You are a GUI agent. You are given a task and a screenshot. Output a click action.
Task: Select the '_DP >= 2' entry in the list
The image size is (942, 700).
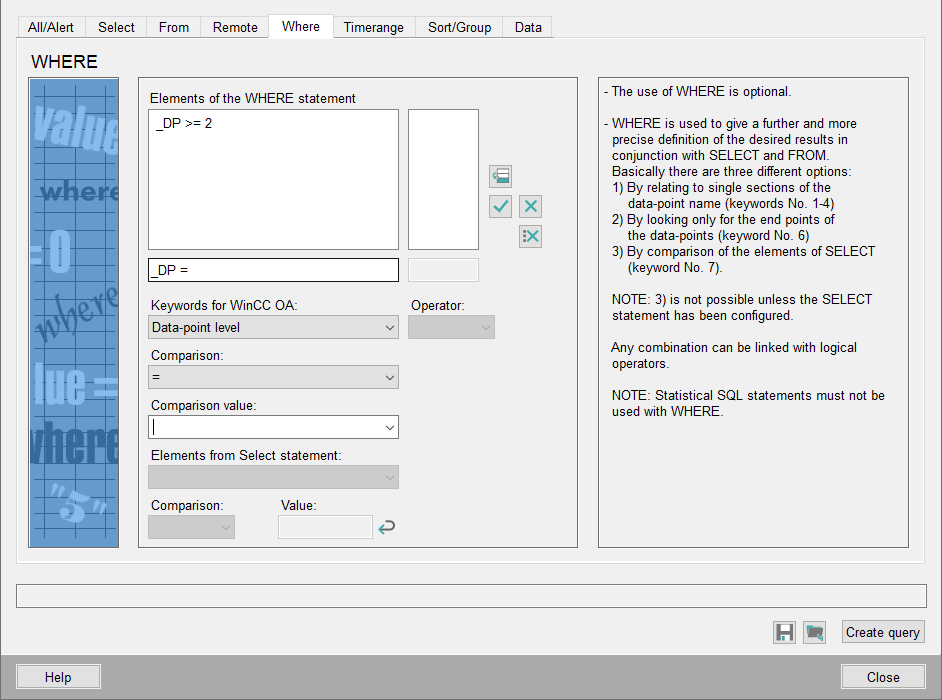pyautogui.click(x=184, y=123)
